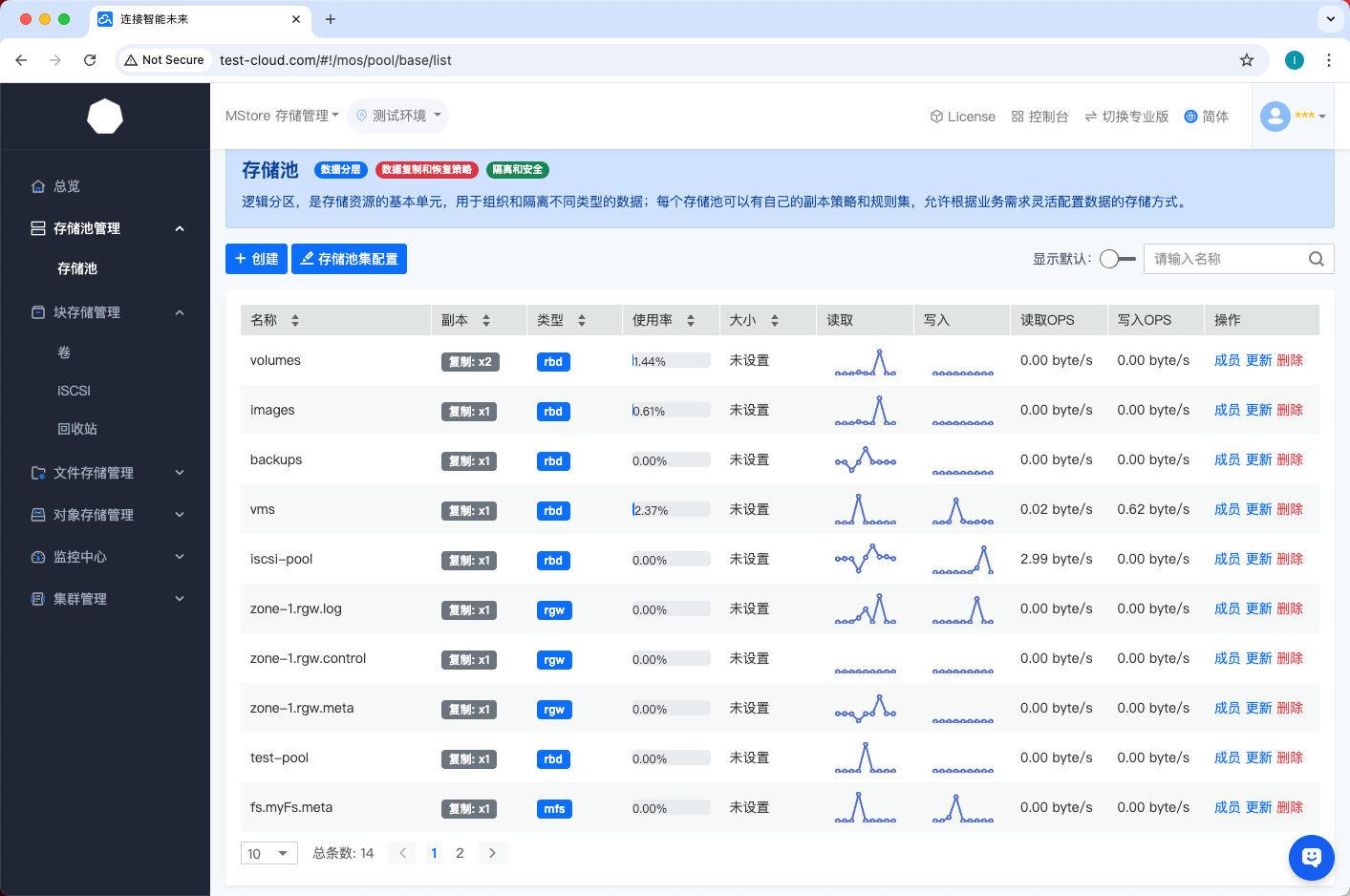Click the search magnifier icon in name field

(x=1316, y=259)
